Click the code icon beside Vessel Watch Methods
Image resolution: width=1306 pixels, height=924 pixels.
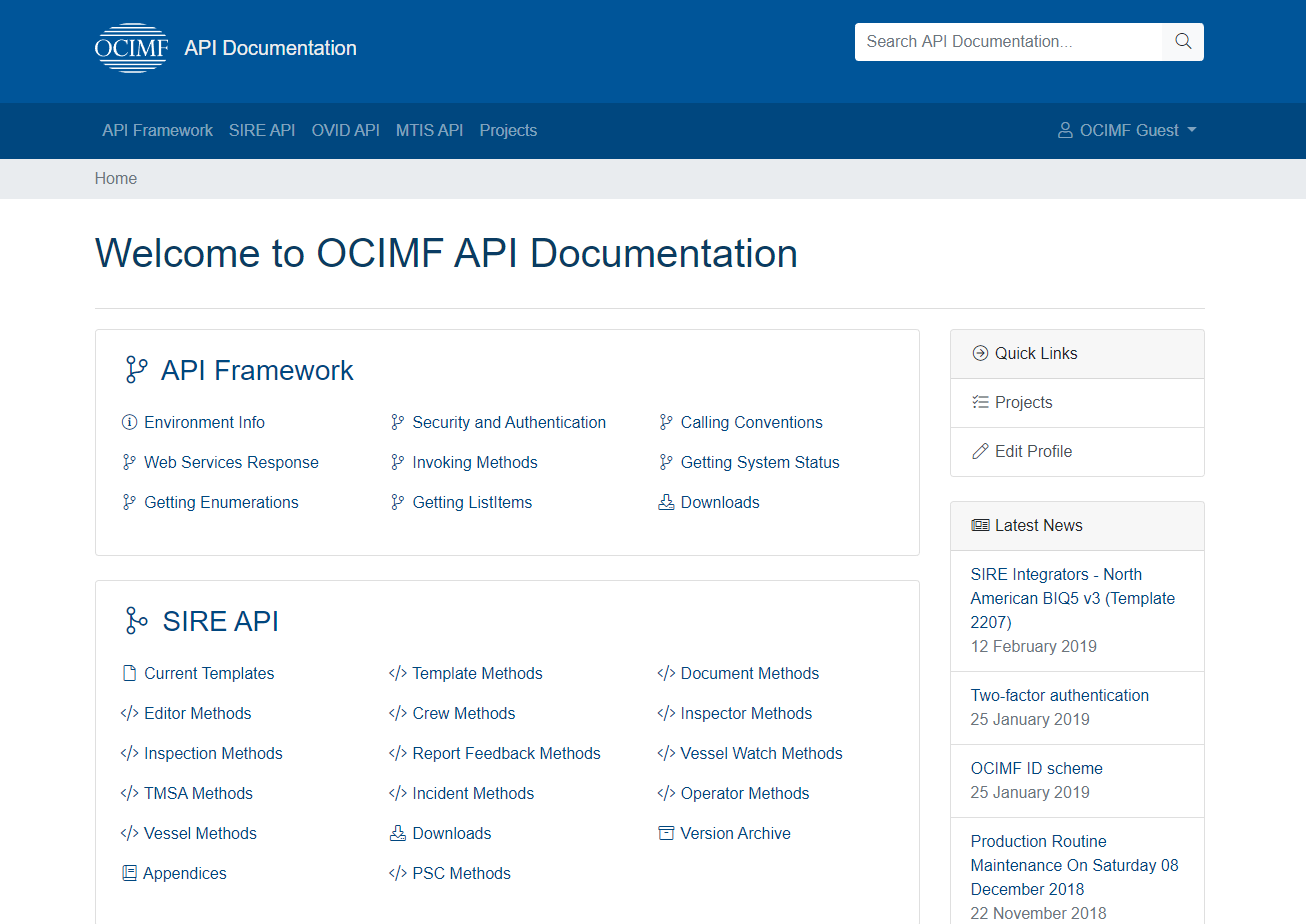point(666,753)
